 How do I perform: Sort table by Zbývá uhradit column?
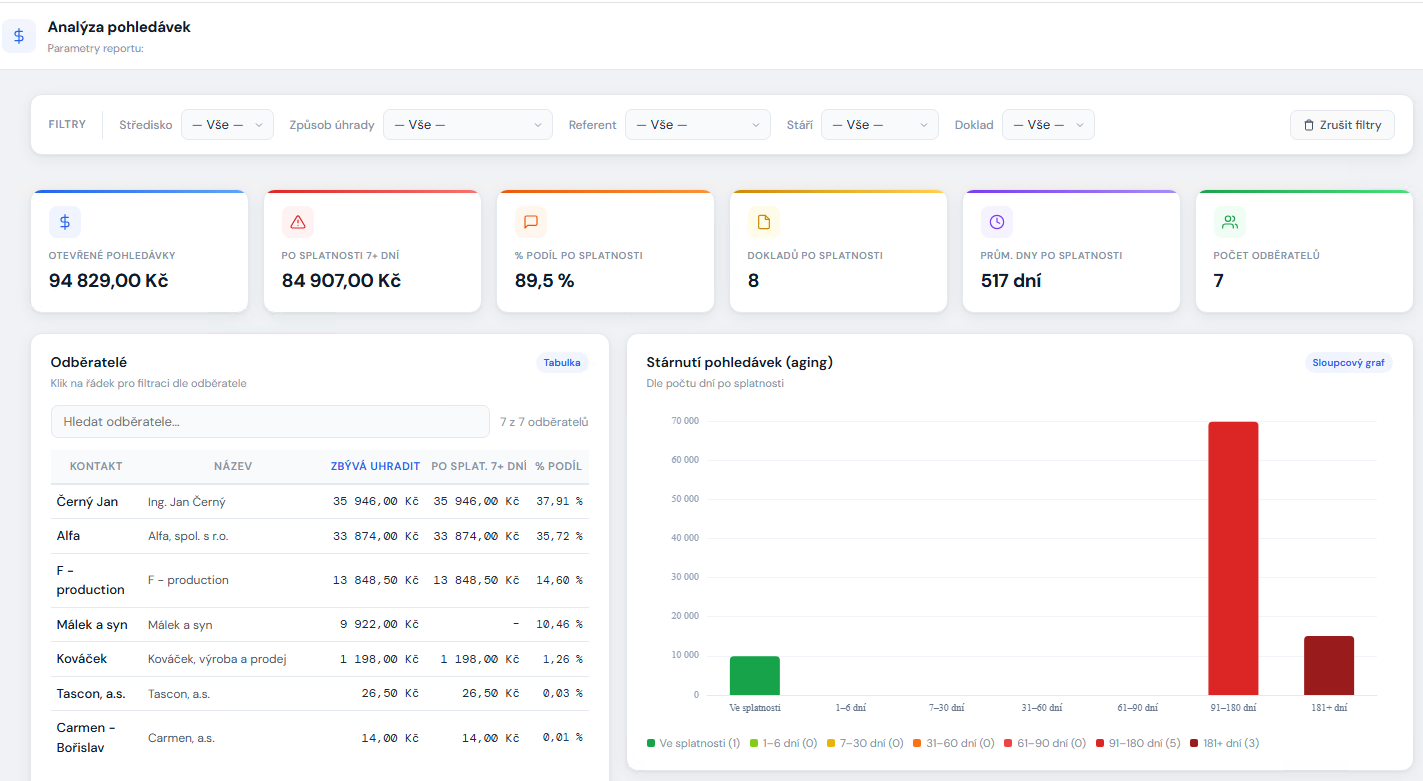(375, 466)
